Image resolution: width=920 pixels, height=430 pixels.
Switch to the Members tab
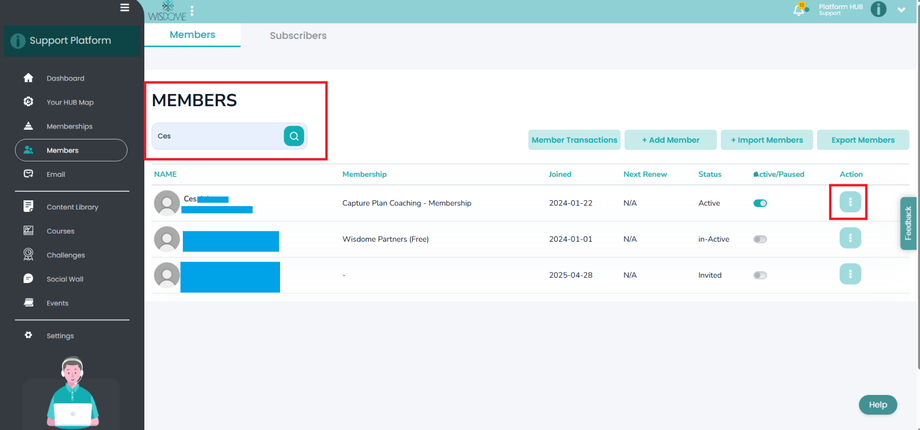192,35
